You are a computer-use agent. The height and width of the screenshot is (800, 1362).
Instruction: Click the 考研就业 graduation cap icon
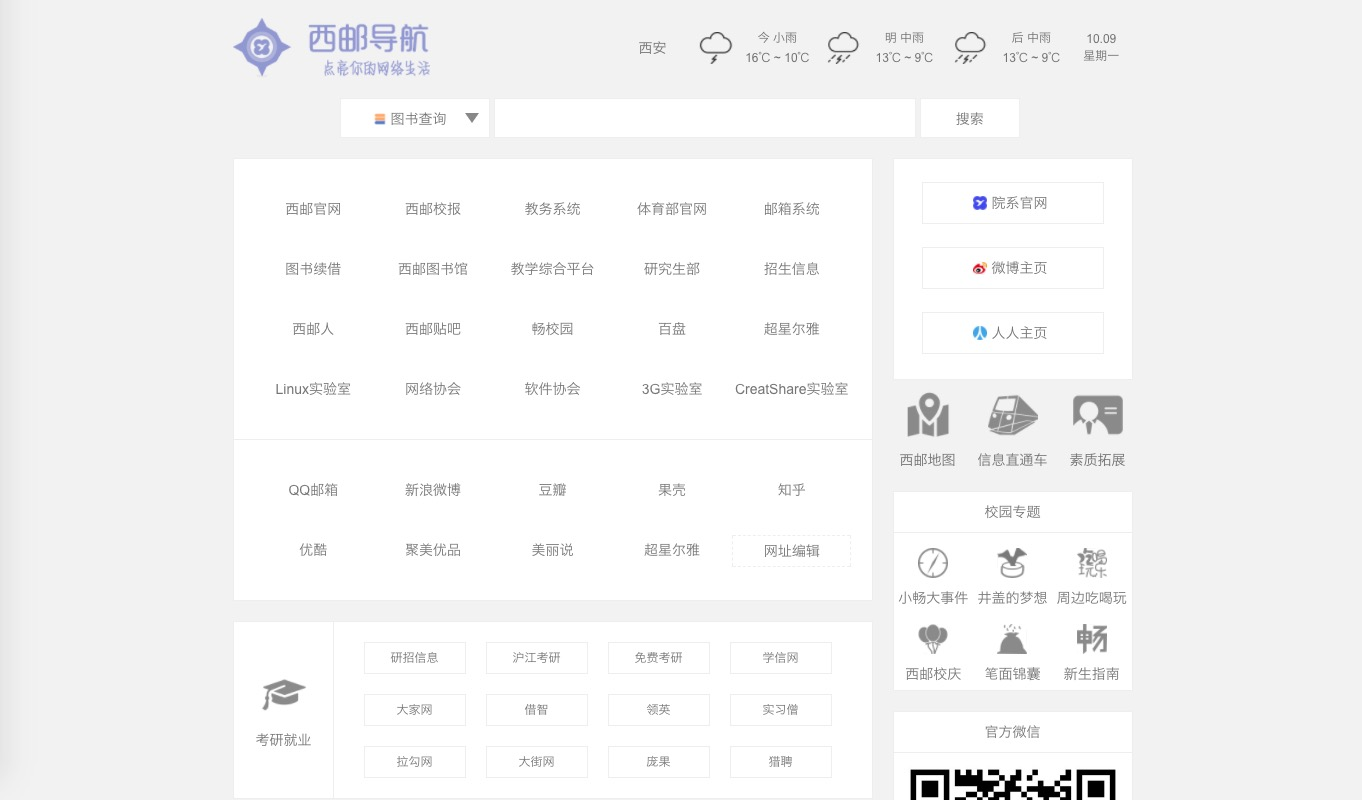point(283,695)
